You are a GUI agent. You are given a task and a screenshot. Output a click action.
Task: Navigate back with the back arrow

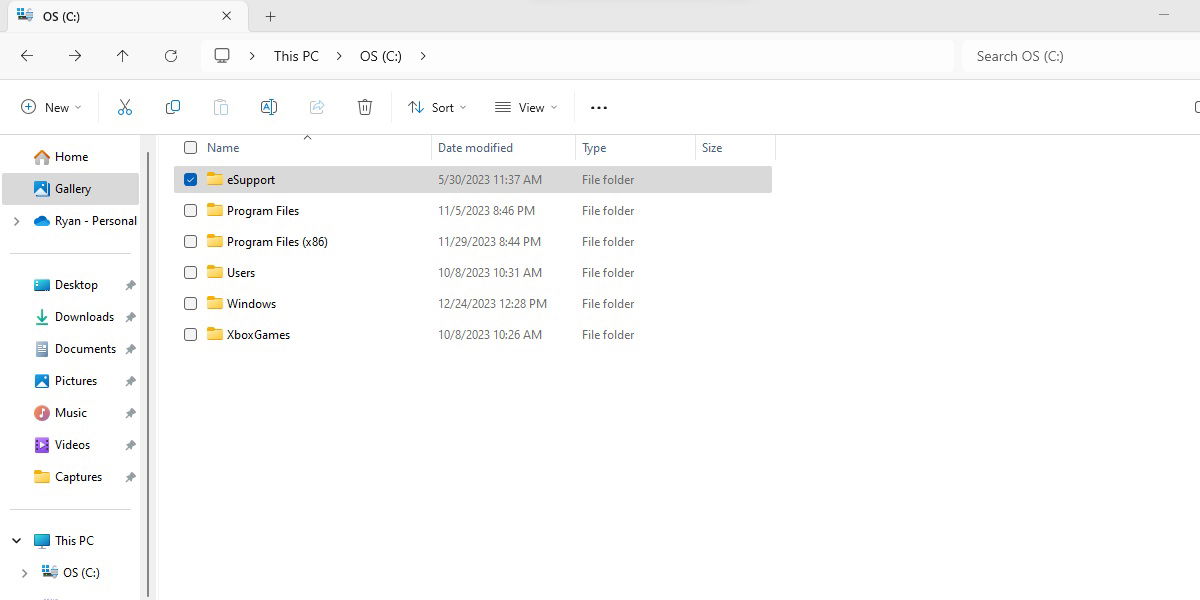[27, 56]
